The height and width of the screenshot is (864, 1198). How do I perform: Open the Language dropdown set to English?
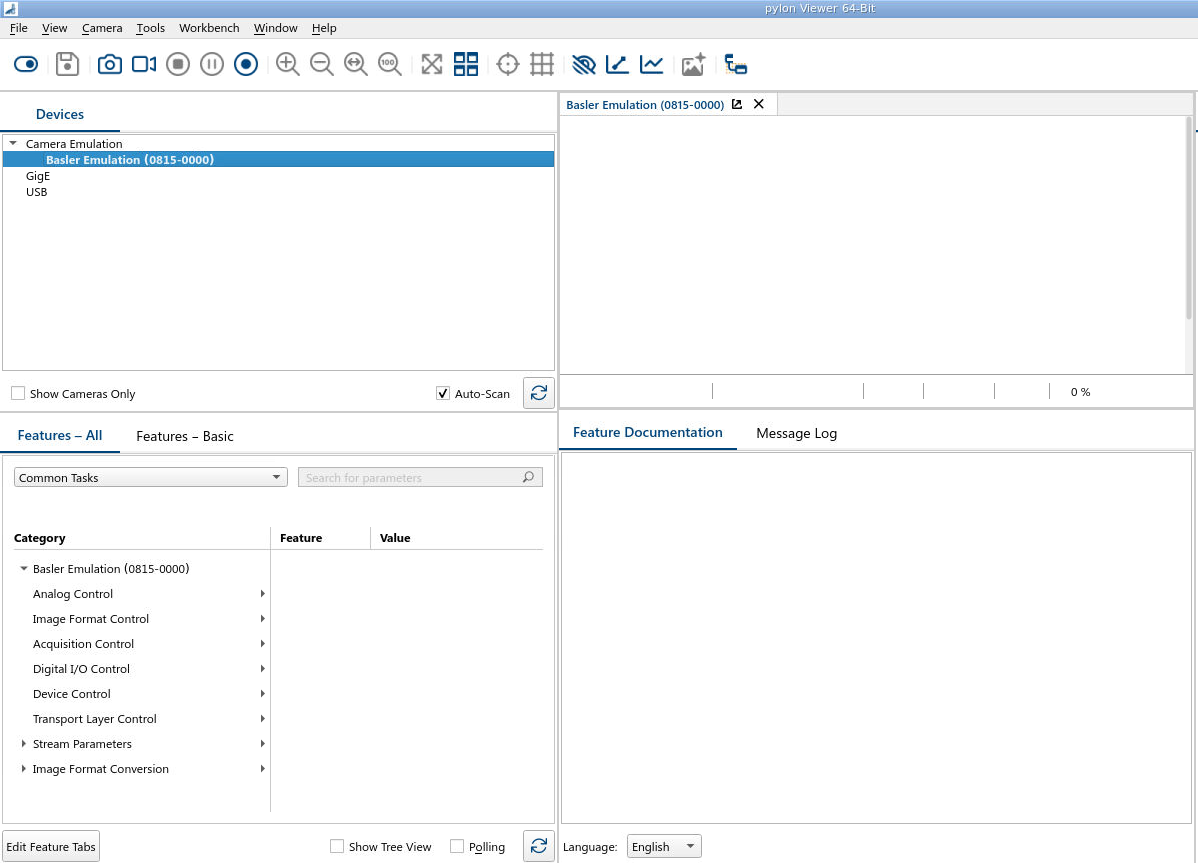(664, 846)
